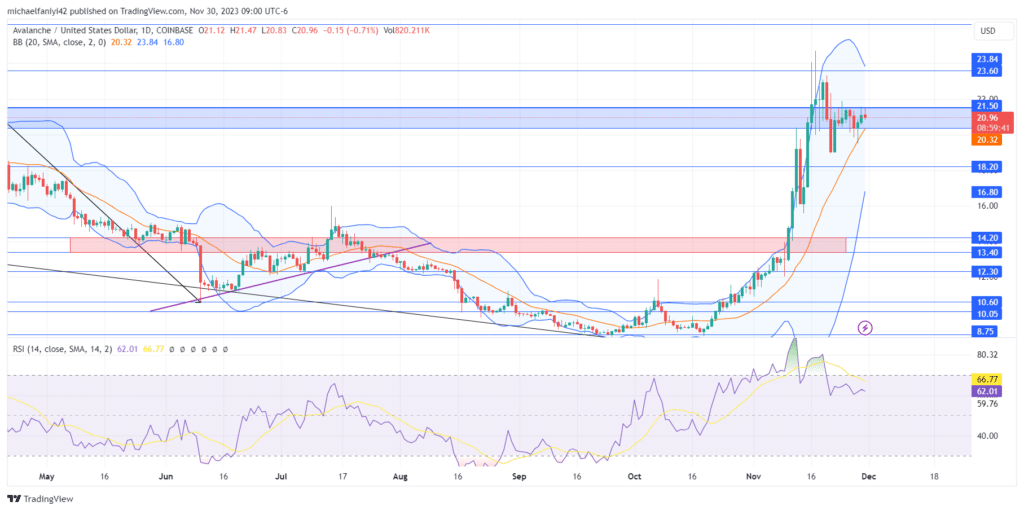Screen dimensions: 1024x511
Task: Click the May label on the time axis
Action: point(45,477)
